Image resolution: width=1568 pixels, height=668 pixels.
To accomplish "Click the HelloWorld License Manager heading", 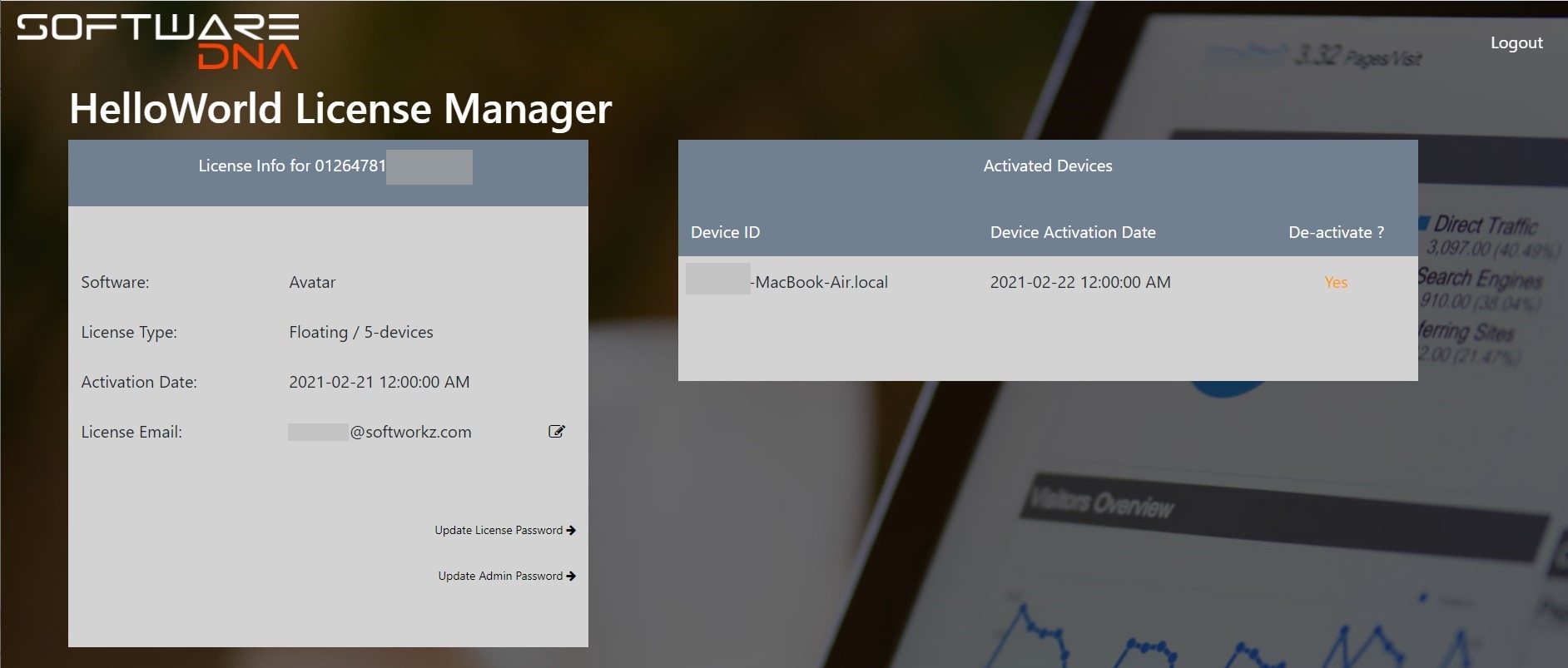I will tap(340, 108).
